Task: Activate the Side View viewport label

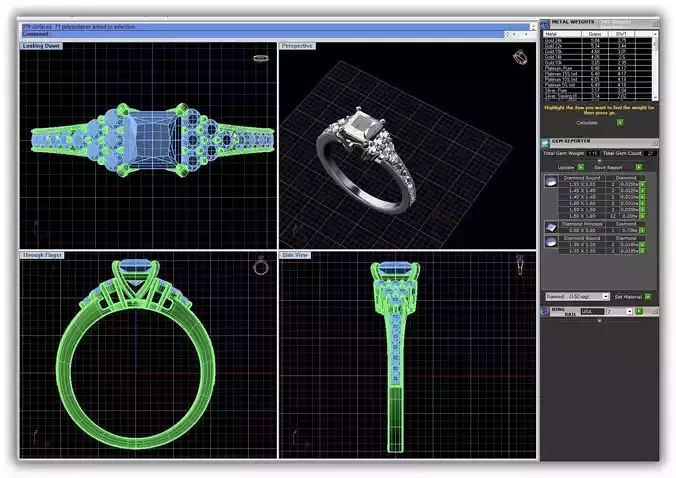Action: (x=295, y=255)
